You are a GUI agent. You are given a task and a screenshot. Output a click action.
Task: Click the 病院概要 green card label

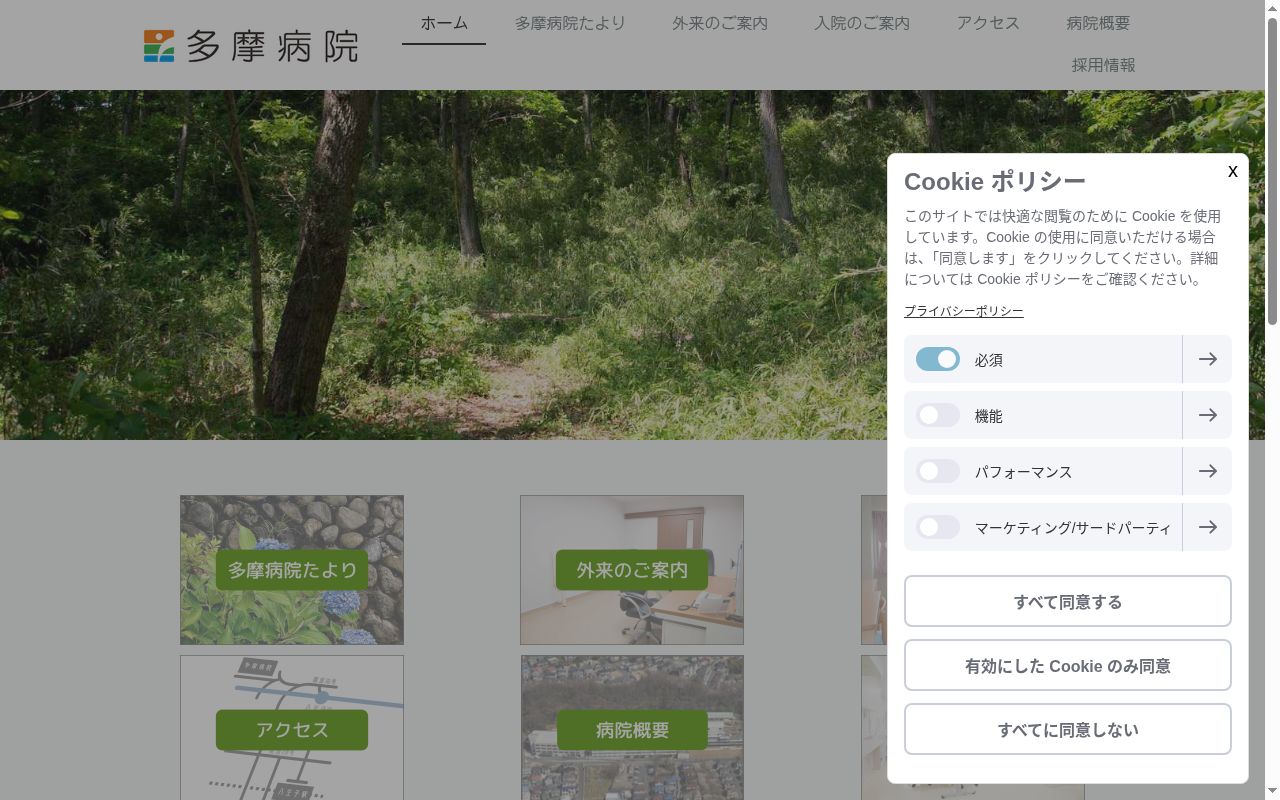(x=632, y=730)
